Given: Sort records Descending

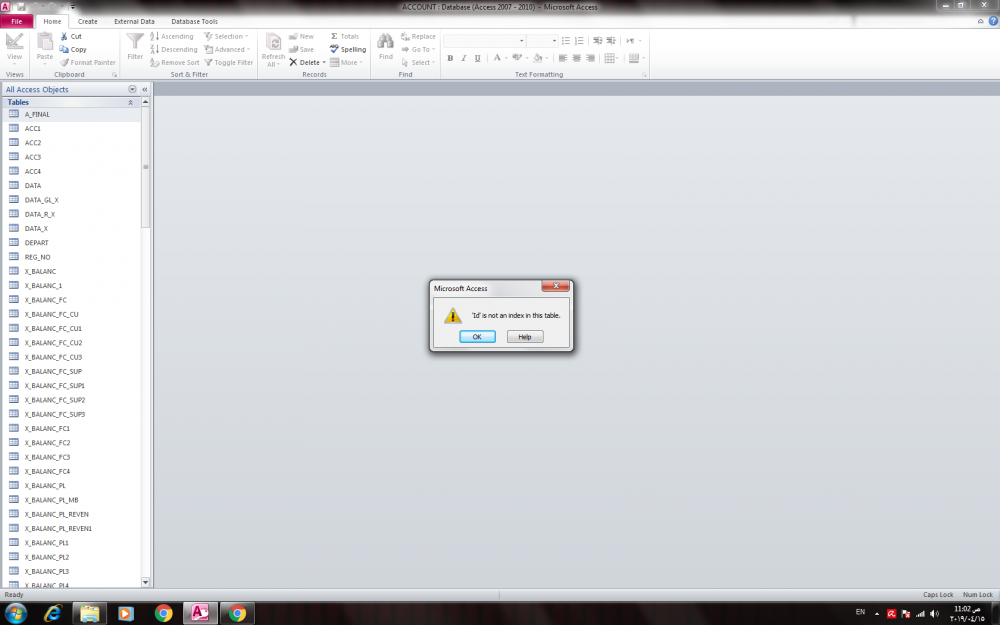Looking at the screenshot, I should [x=173, y=49].
